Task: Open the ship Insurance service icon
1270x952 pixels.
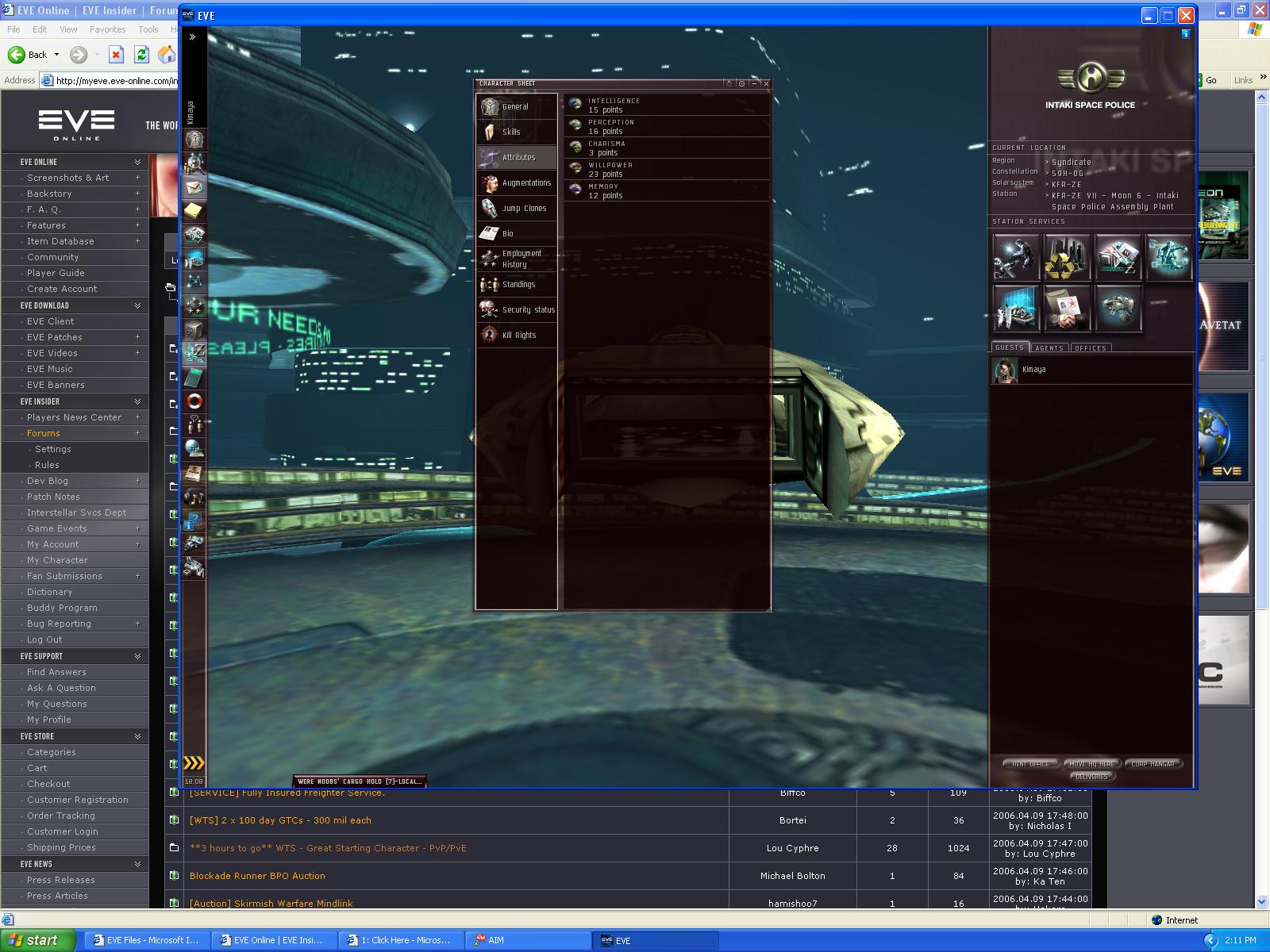Action: (x=1118, y=308)
